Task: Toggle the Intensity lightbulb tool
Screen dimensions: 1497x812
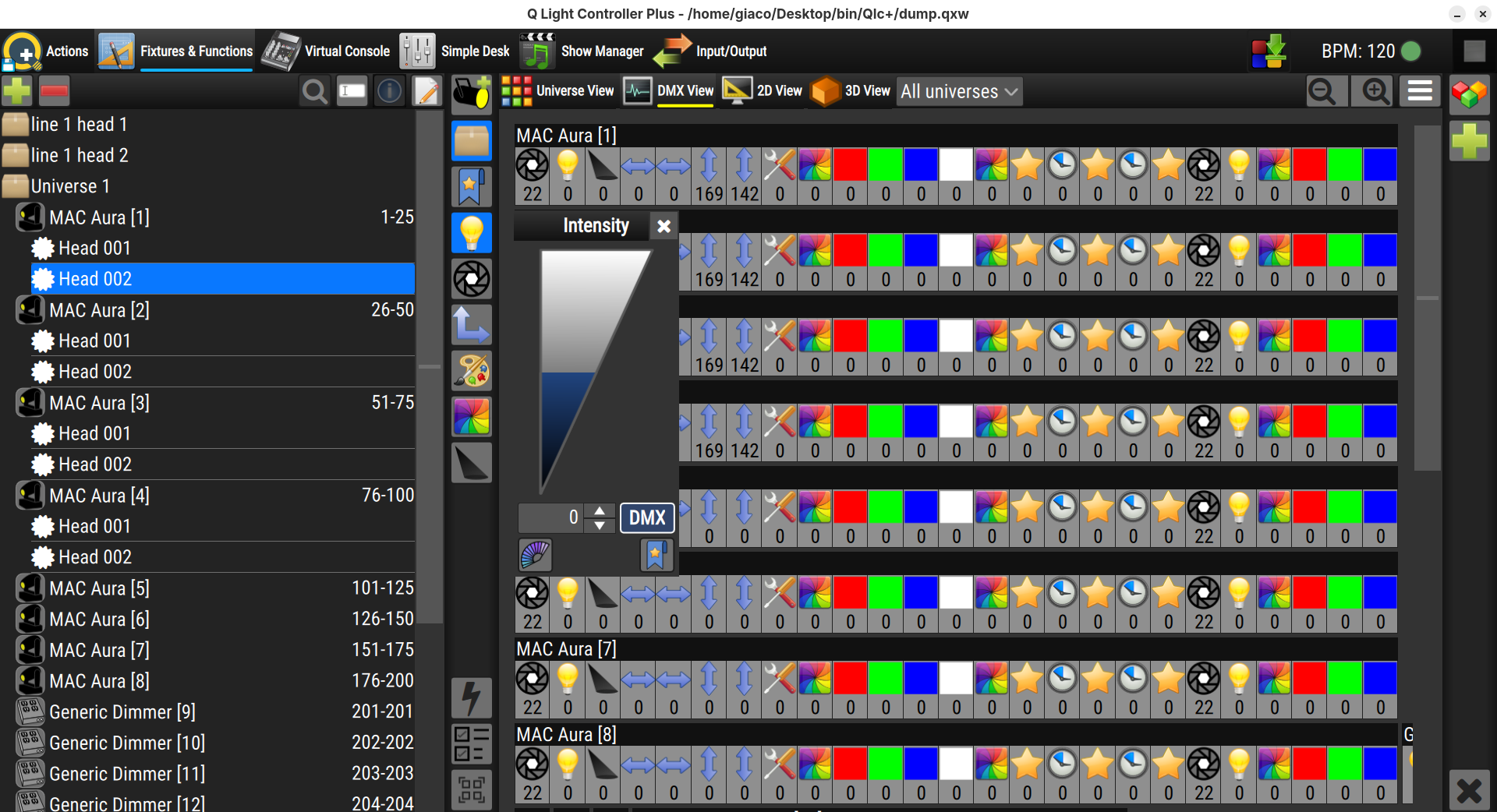Action: [x=472, y=232]
